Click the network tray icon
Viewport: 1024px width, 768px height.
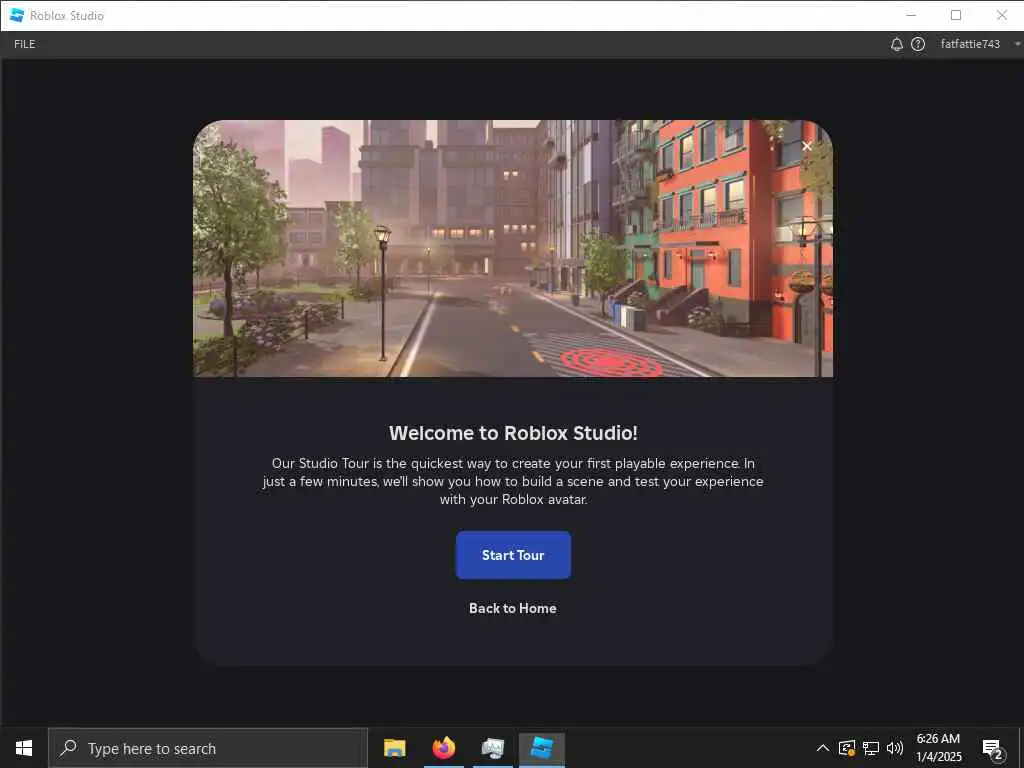(x=871, y=748)
